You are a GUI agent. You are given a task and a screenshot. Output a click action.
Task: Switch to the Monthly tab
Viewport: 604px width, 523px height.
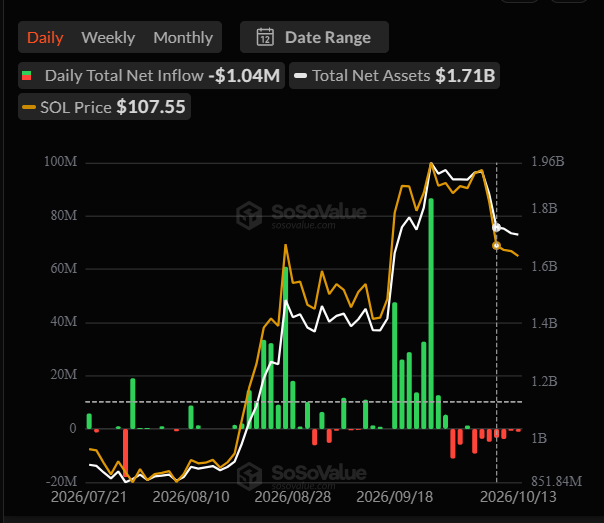tap(183, 38)
